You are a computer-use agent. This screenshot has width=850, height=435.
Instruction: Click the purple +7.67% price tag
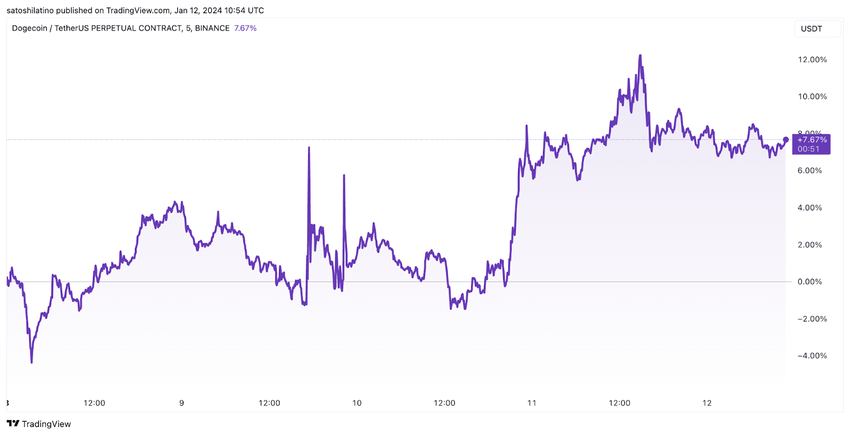[x=812, y=144]
